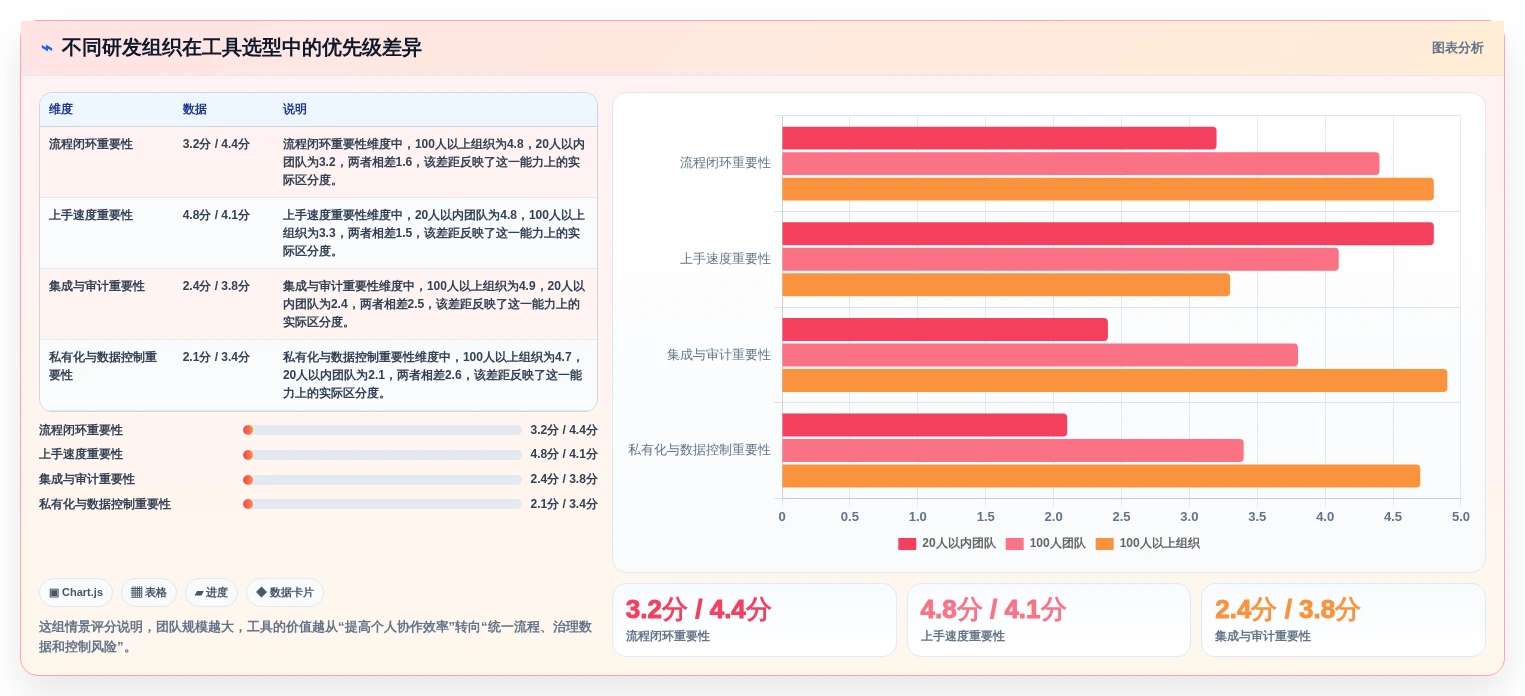Click the chart axis label 上手速度重要性
The width and height of the screenshot is (1525, 696).
725,259
